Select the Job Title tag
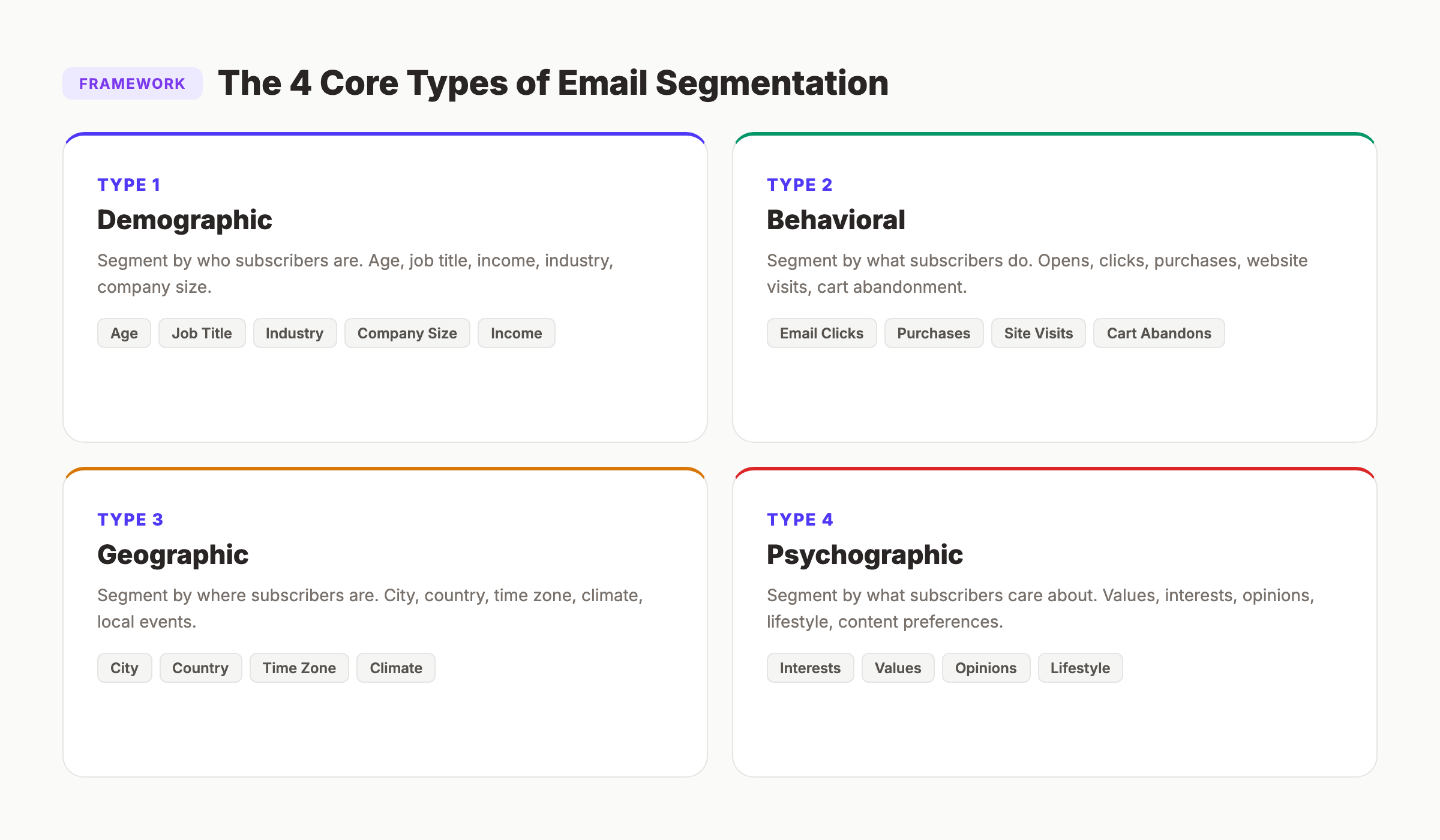Viewport: 1440px width, 840px height. click(x=202, y=333)
